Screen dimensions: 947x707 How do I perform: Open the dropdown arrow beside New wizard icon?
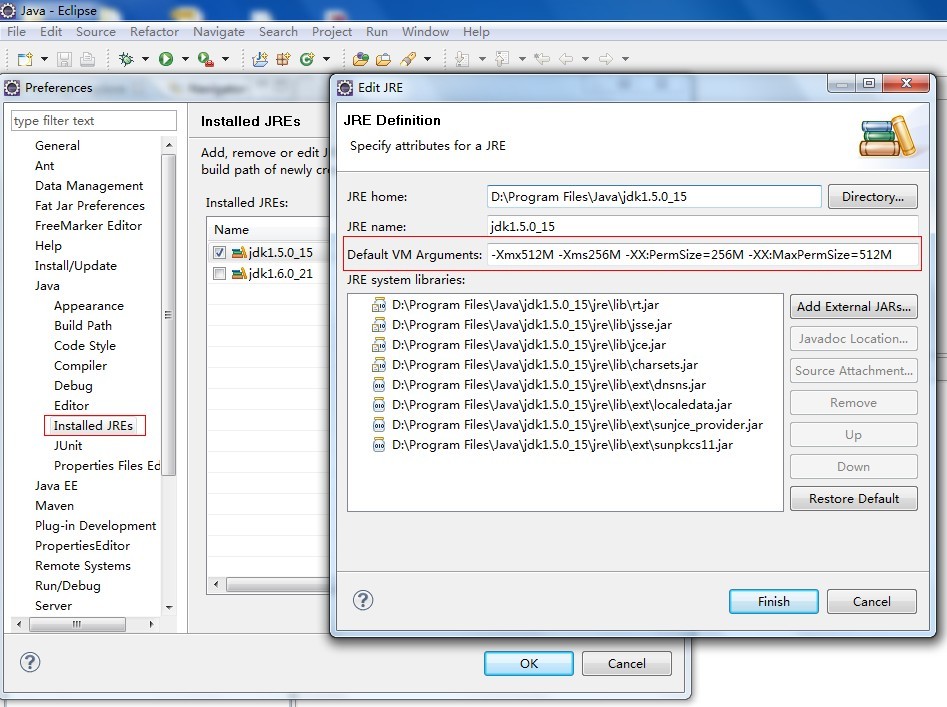(x=43, y=59)
